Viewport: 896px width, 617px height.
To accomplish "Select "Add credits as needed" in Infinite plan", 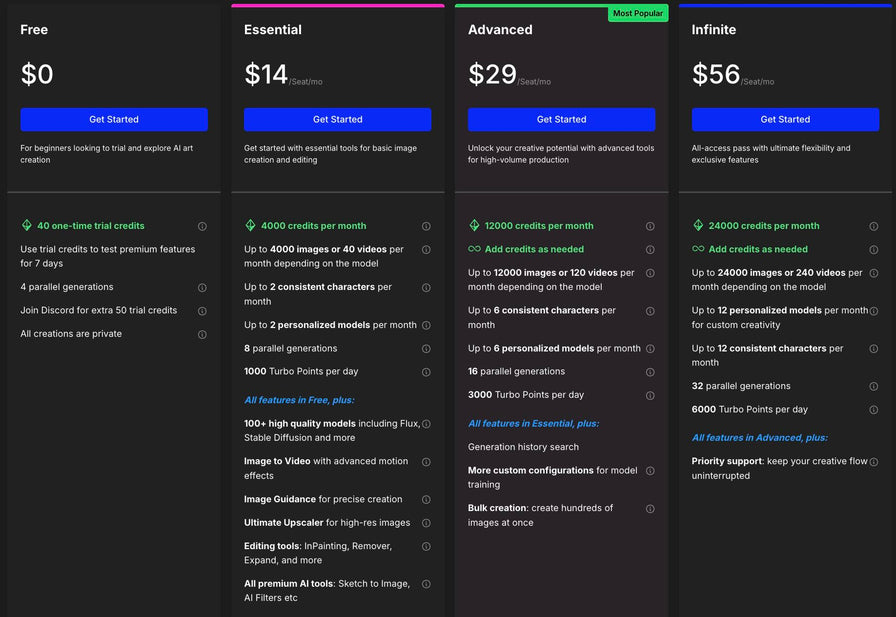I will [757, 250].
